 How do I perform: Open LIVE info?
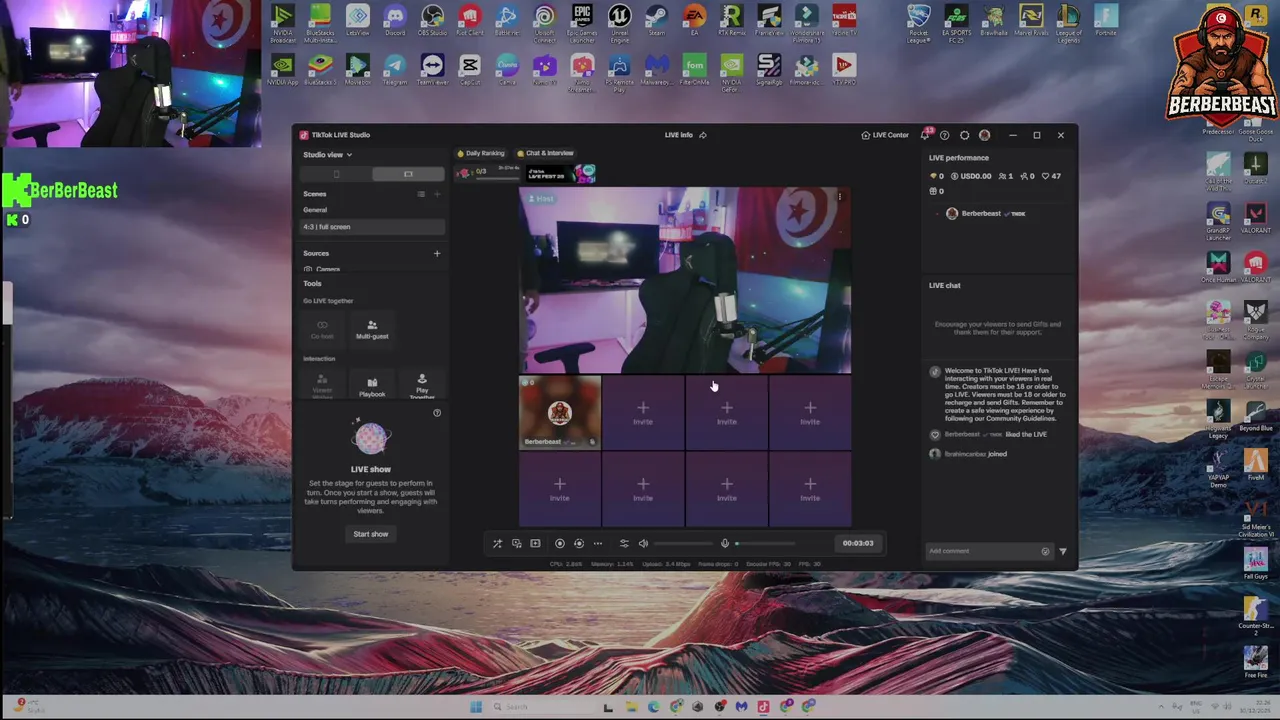click(x=678, y=135)
